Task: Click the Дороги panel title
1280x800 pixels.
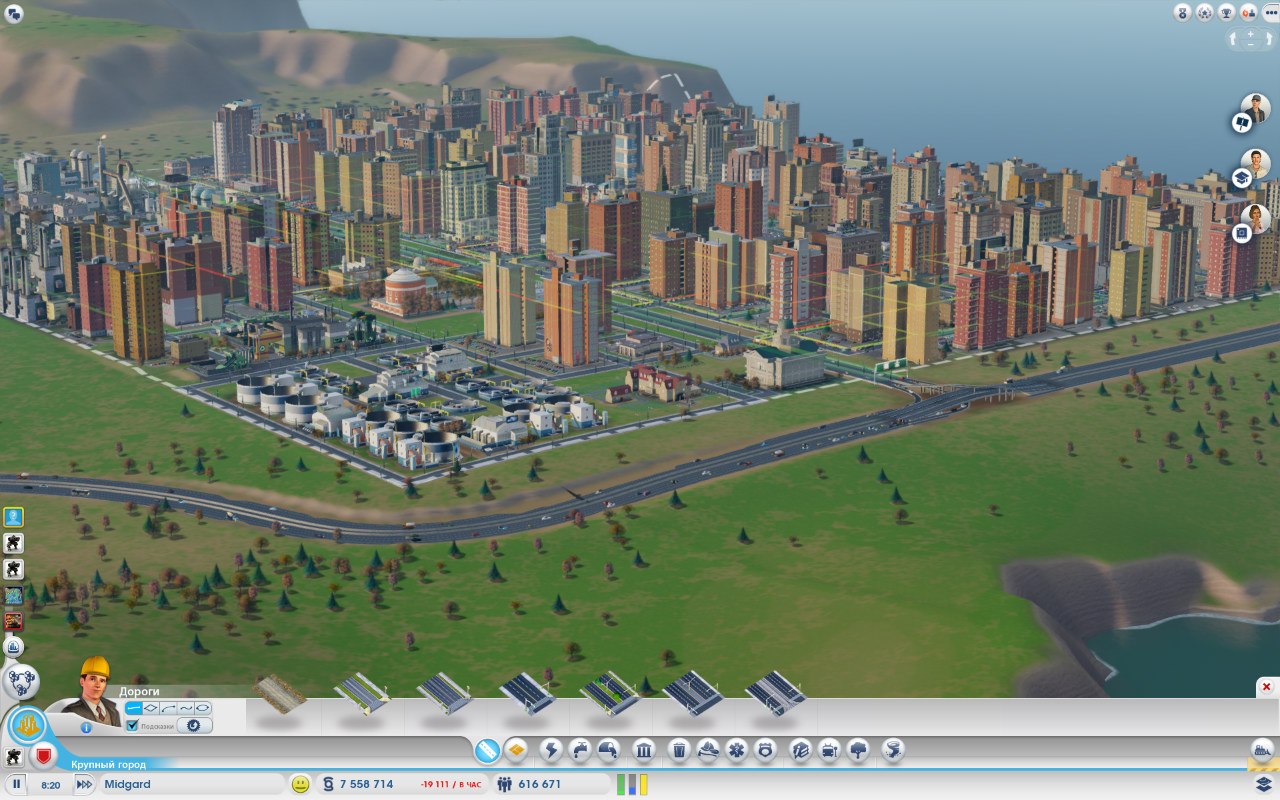Action: (x=139, y=691)
